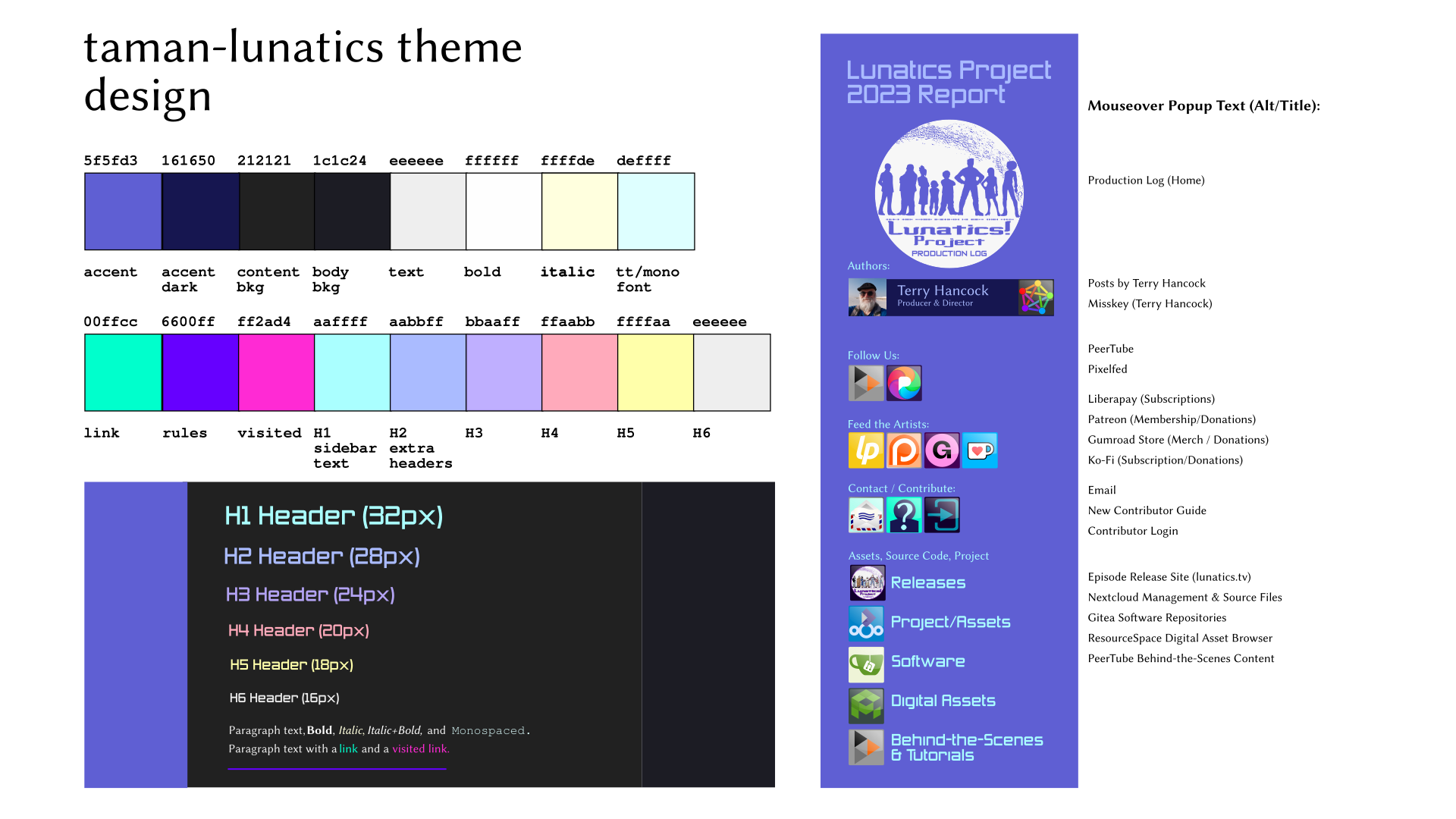Open the Digital Assets sidebar link

click(x=943, y=701)
